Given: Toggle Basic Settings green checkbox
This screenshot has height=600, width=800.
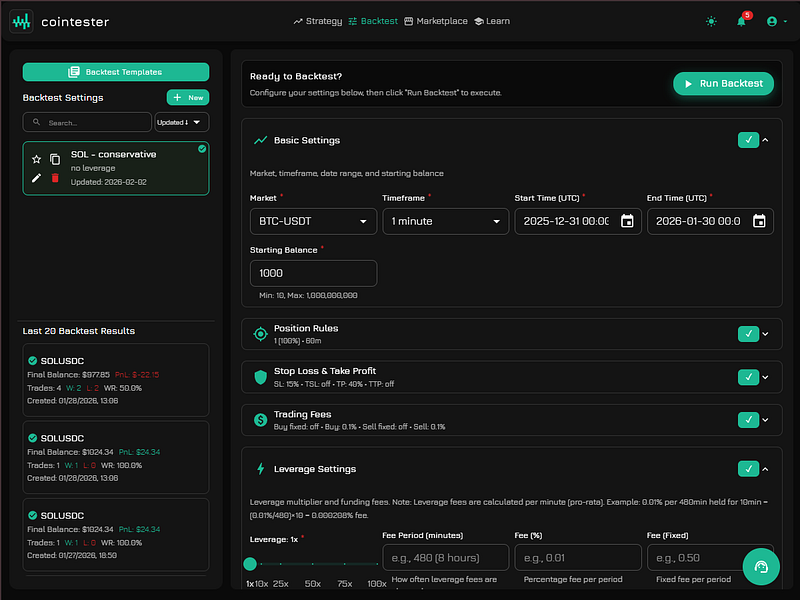Looking at the screenshot, I should (748, 140).
